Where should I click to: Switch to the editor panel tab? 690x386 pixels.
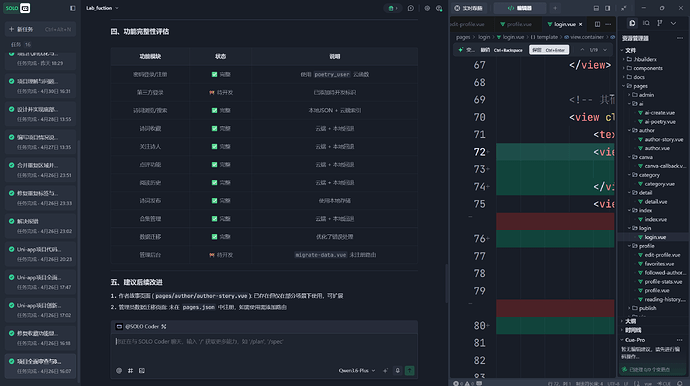520,8
